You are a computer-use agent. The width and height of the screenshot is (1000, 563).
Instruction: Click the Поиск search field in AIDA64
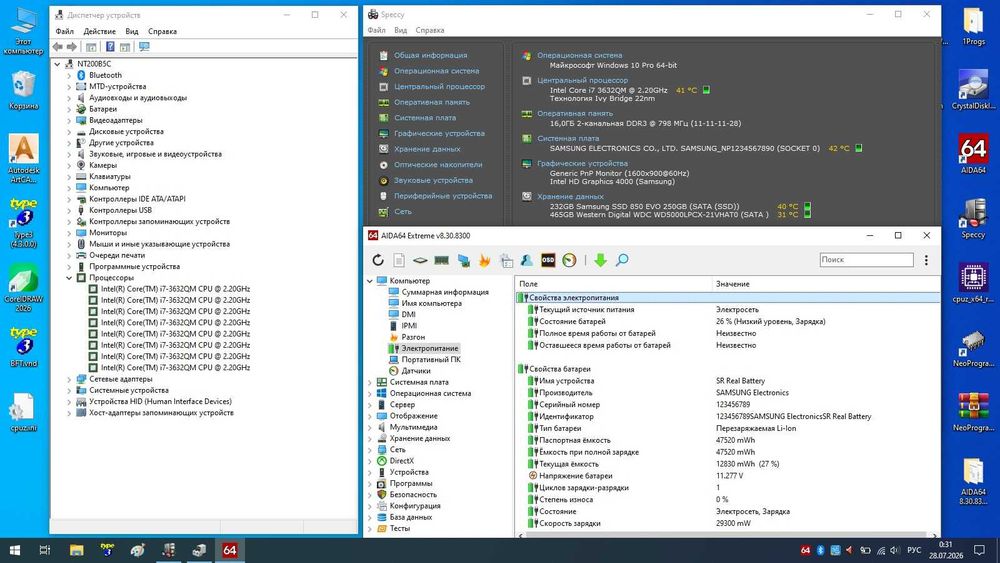[866, 260]
